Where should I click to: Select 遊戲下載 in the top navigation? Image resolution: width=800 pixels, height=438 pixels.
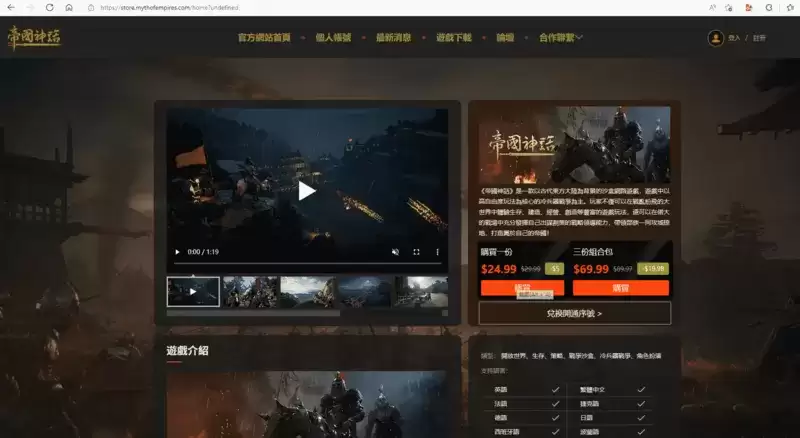click(454, 38)
